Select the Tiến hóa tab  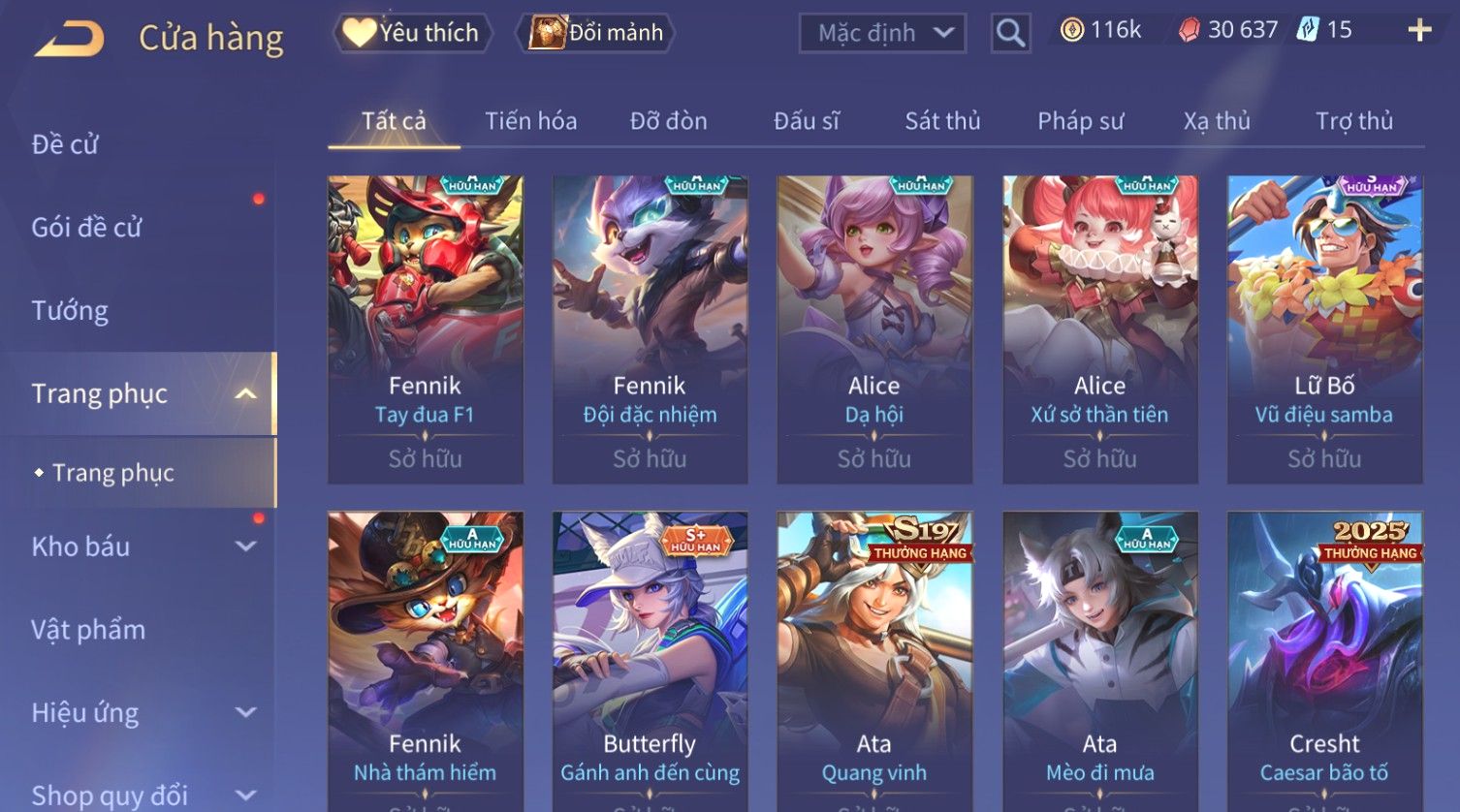pos(530,121)
